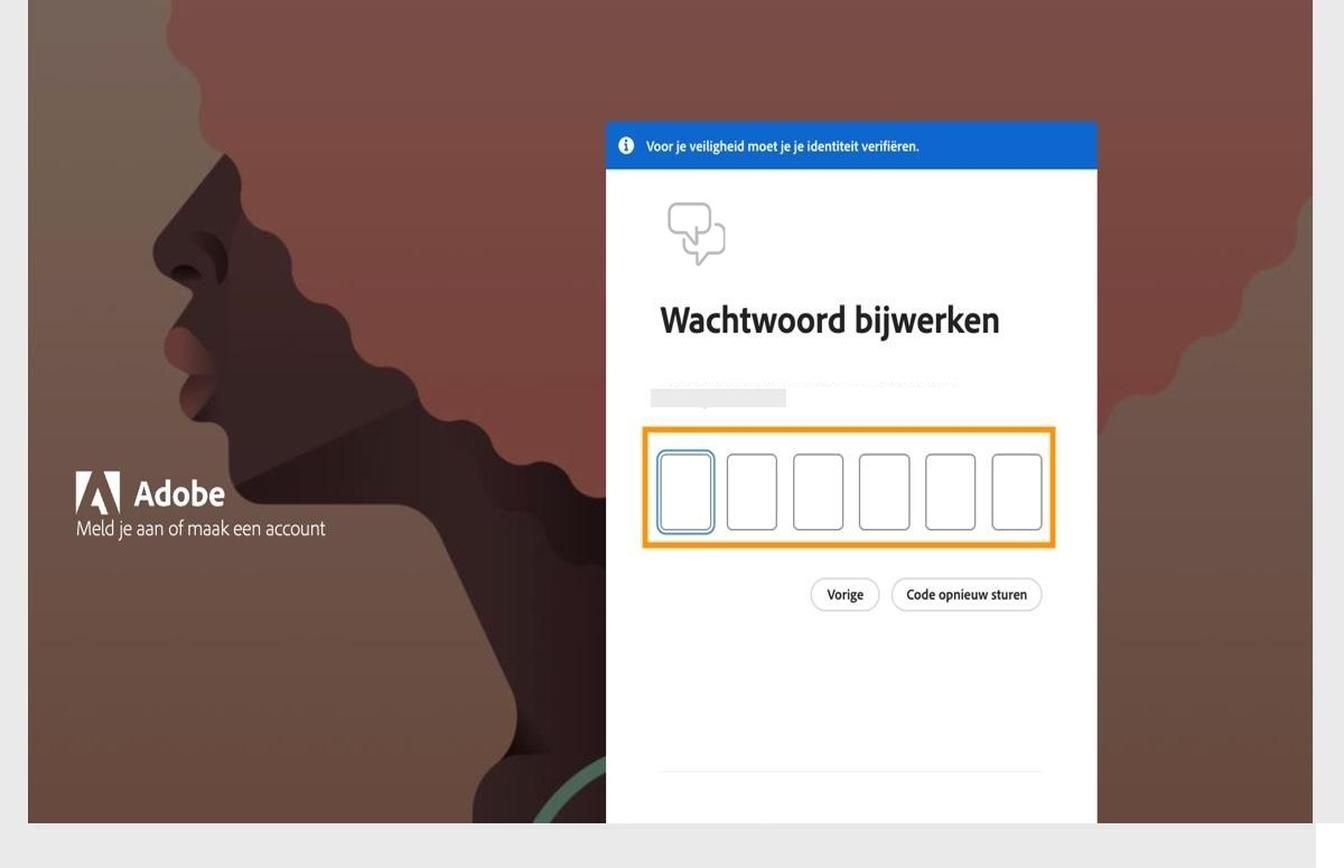Select the fifth verification digit box
The image size is (1344, 868).
pos(950,490)
